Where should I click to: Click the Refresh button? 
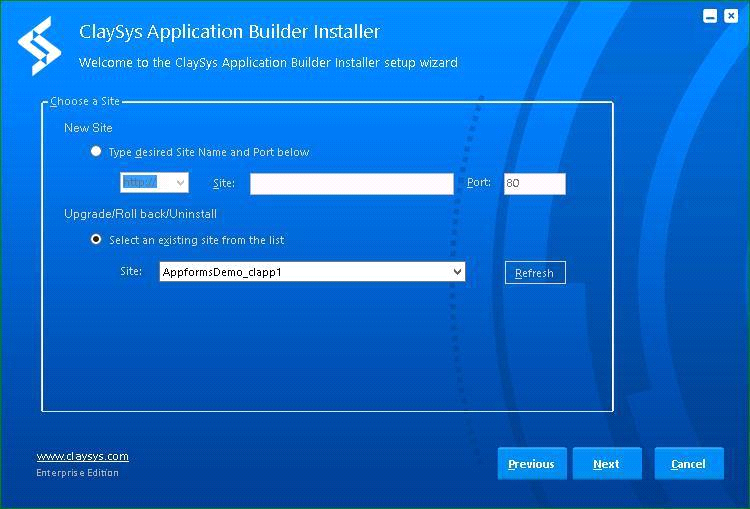pos(535,273)
